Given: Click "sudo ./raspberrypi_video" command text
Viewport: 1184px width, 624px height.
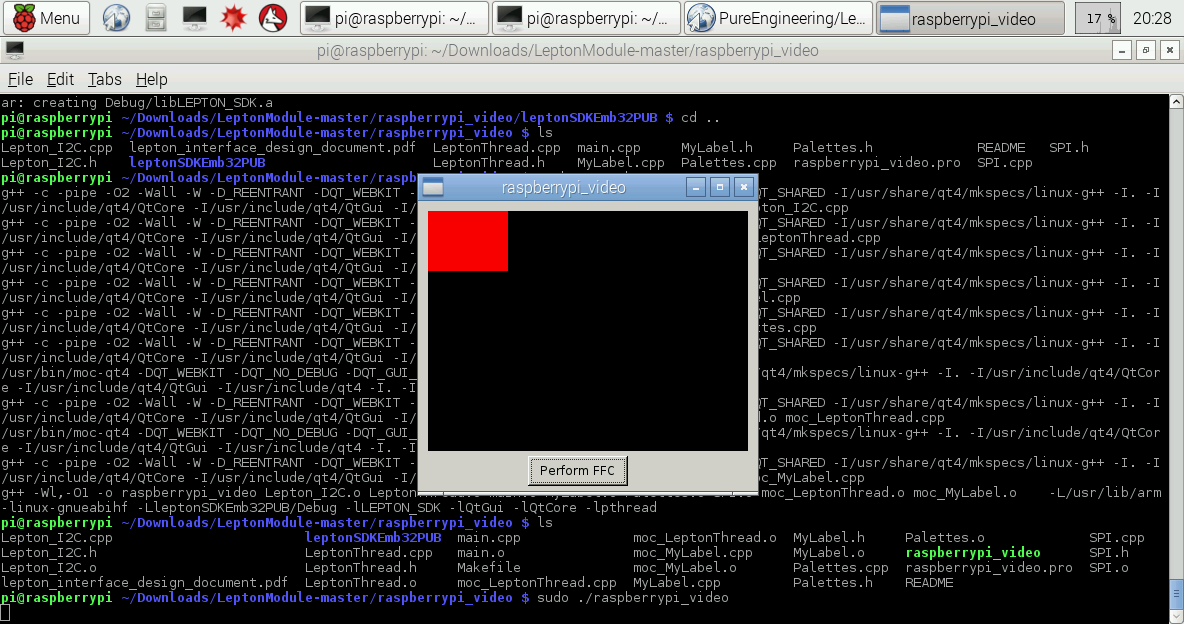Looking at the screenshot, I should 633,598.
